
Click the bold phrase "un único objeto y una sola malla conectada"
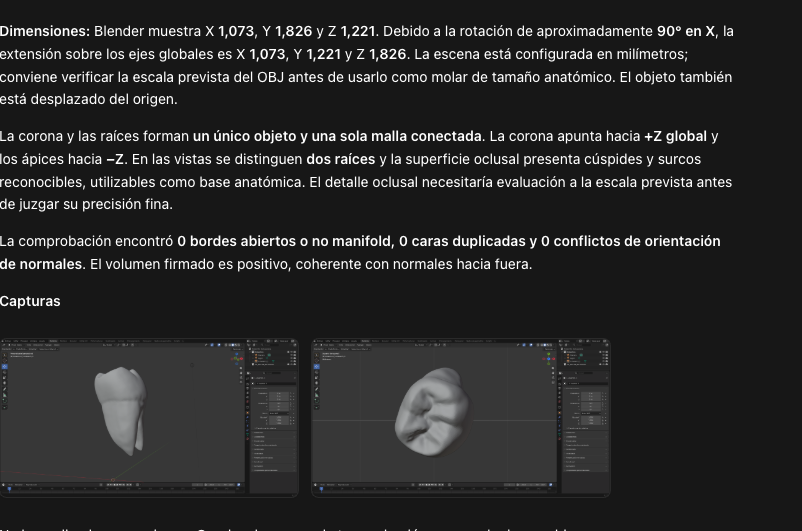tap(337, 137)
